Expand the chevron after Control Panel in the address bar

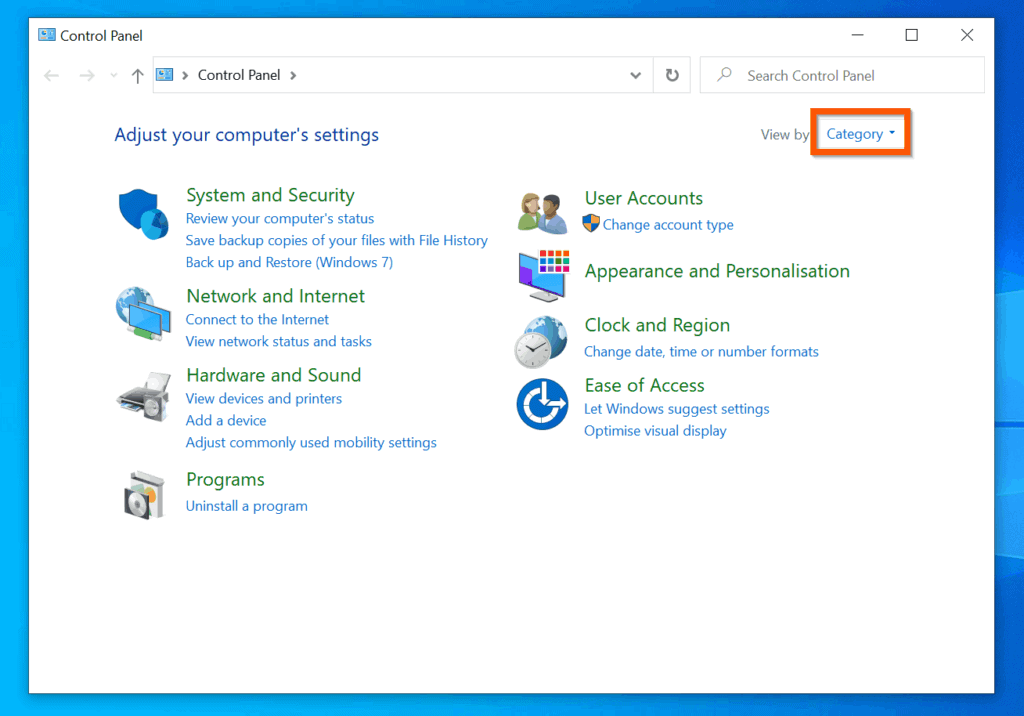point(293,75)
